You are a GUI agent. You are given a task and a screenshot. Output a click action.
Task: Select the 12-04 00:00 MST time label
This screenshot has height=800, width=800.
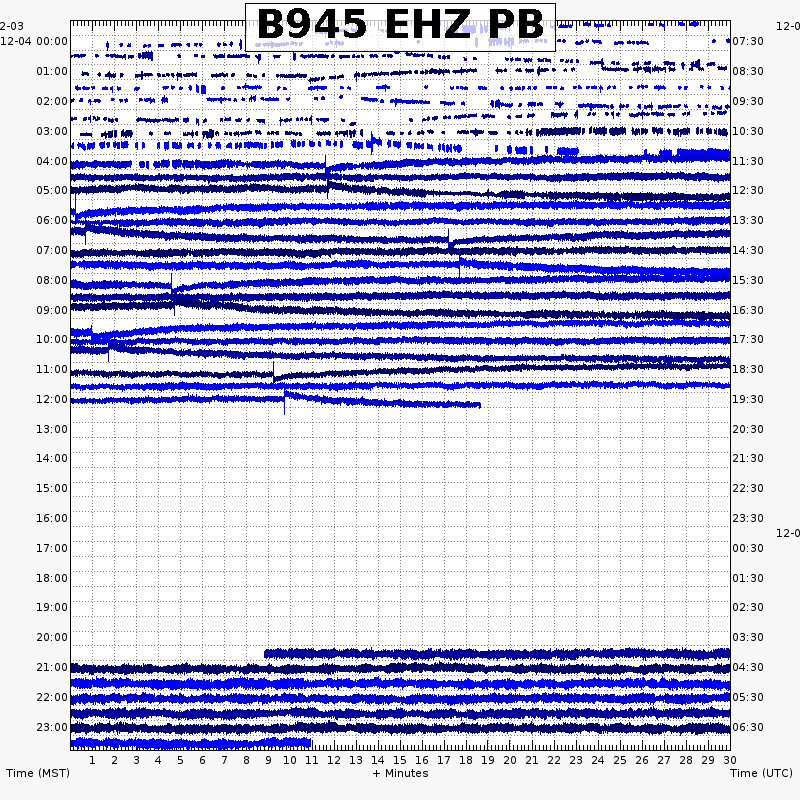tap(34, 41)
